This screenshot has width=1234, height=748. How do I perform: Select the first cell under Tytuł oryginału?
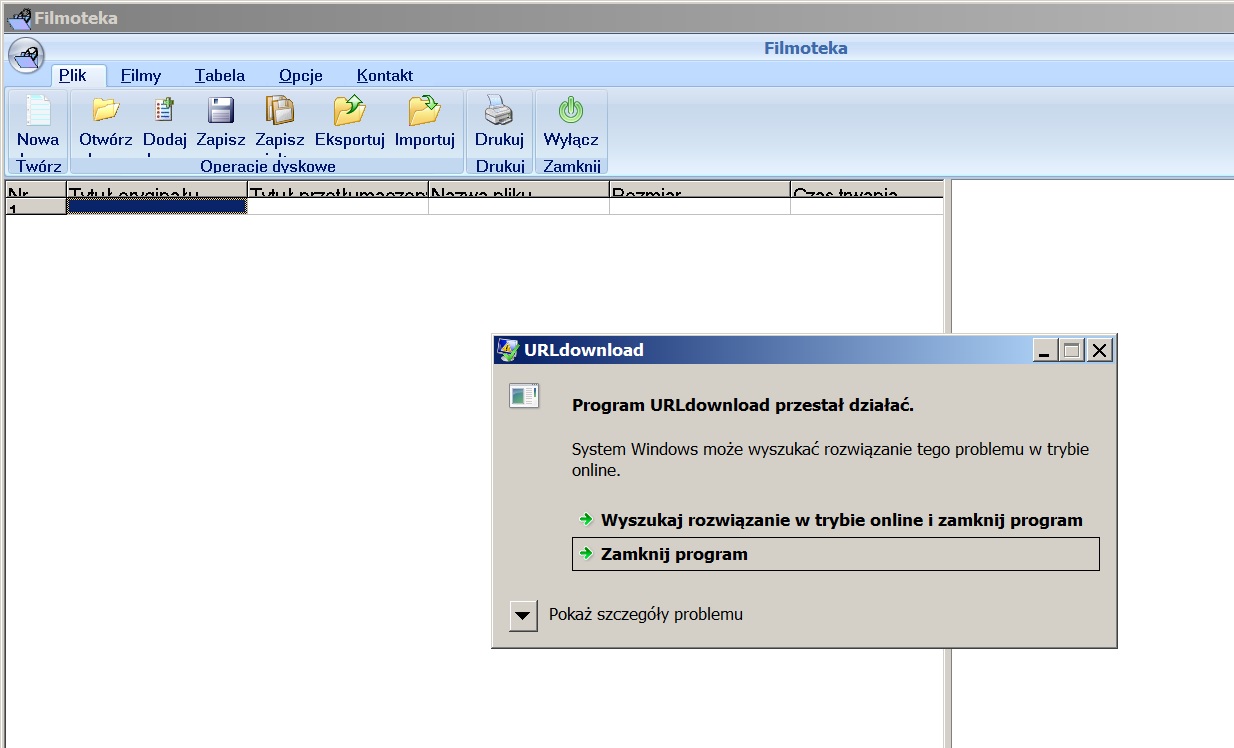pos(156,206)
